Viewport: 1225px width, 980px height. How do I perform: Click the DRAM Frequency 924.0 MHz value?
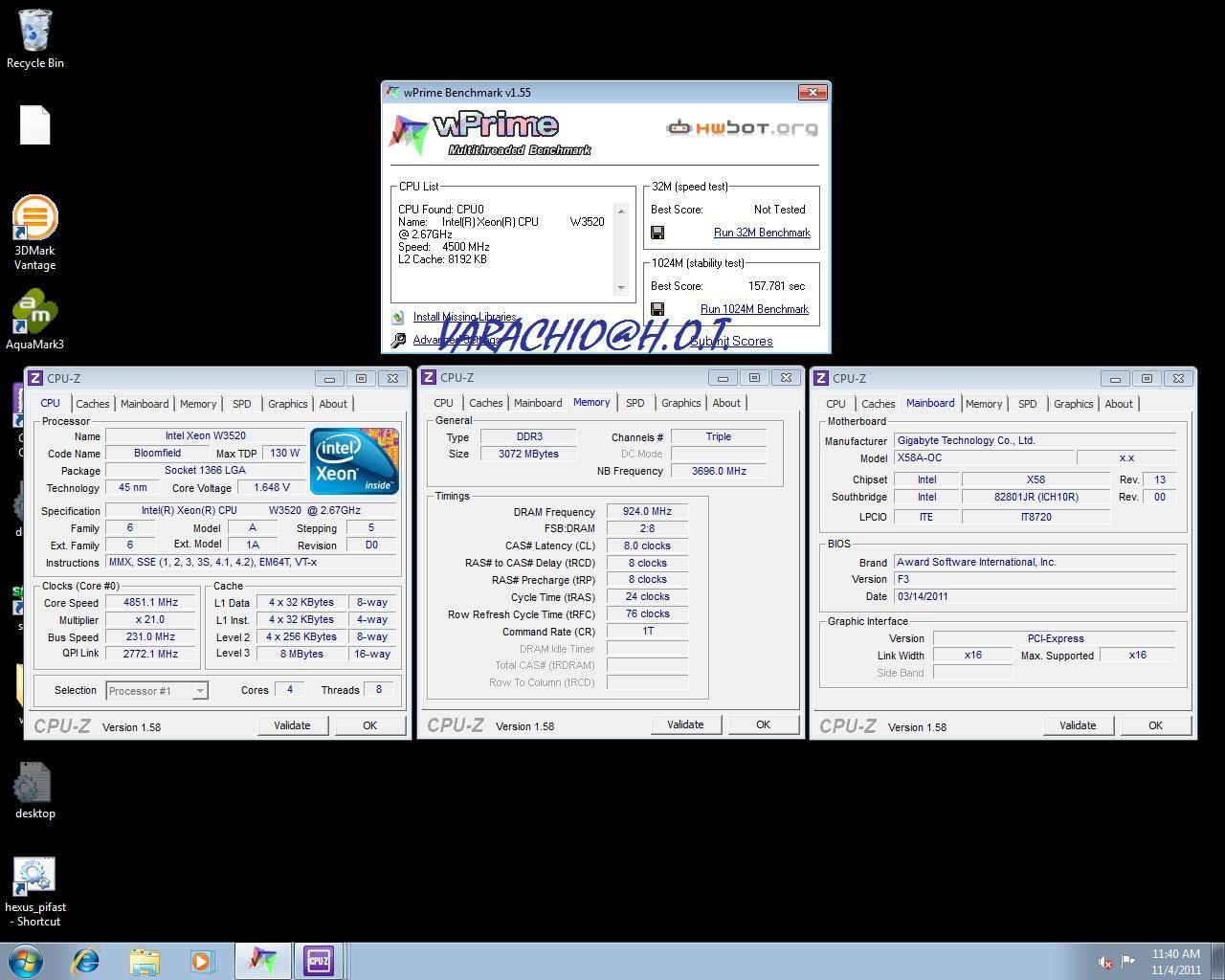tap(647, 511)
